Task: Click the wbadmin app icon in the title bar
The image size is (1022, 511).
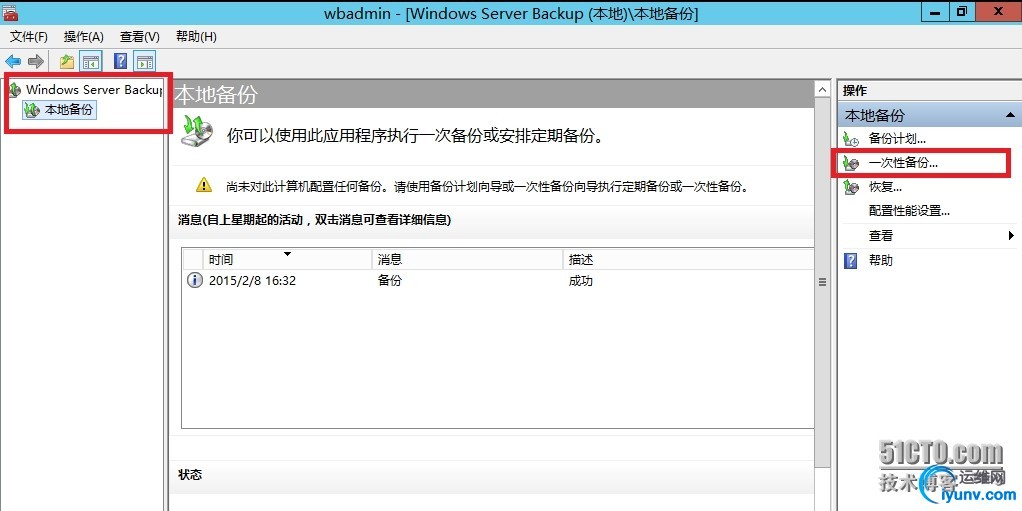Action: pyautogui.click(x=10, y=12)
